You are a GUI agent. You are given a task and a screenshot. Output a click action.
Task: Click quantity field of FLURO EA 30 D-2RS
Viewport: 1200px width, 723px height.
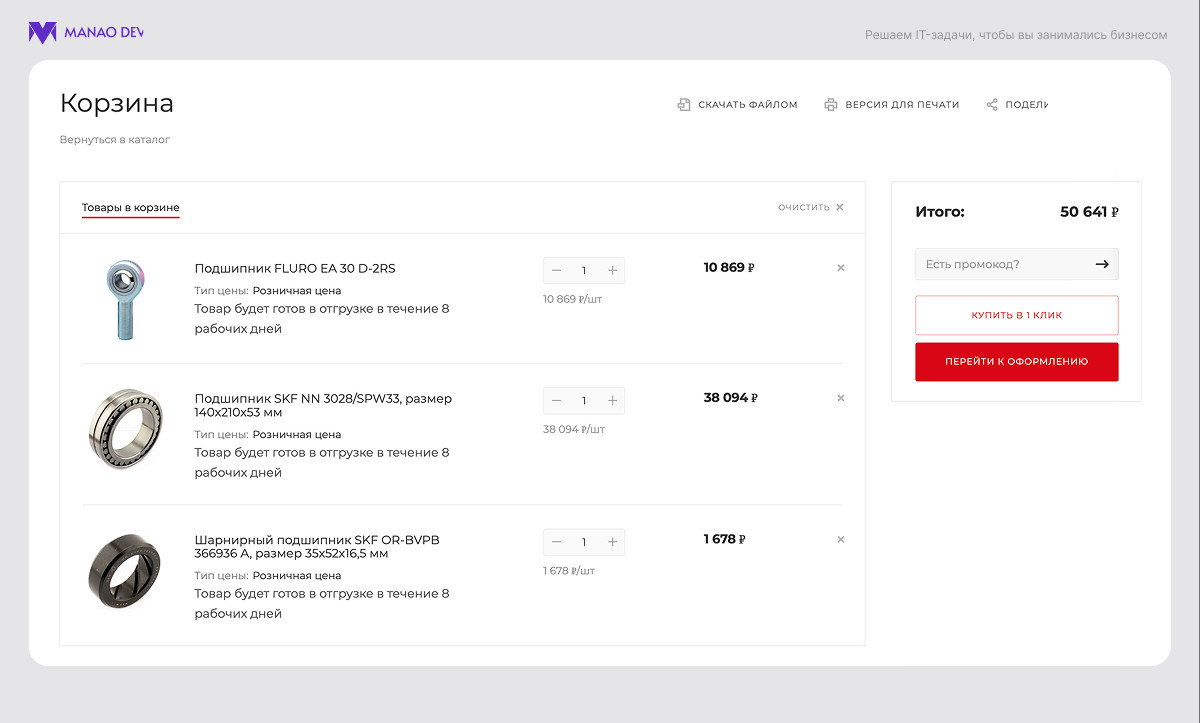[585, 270]
